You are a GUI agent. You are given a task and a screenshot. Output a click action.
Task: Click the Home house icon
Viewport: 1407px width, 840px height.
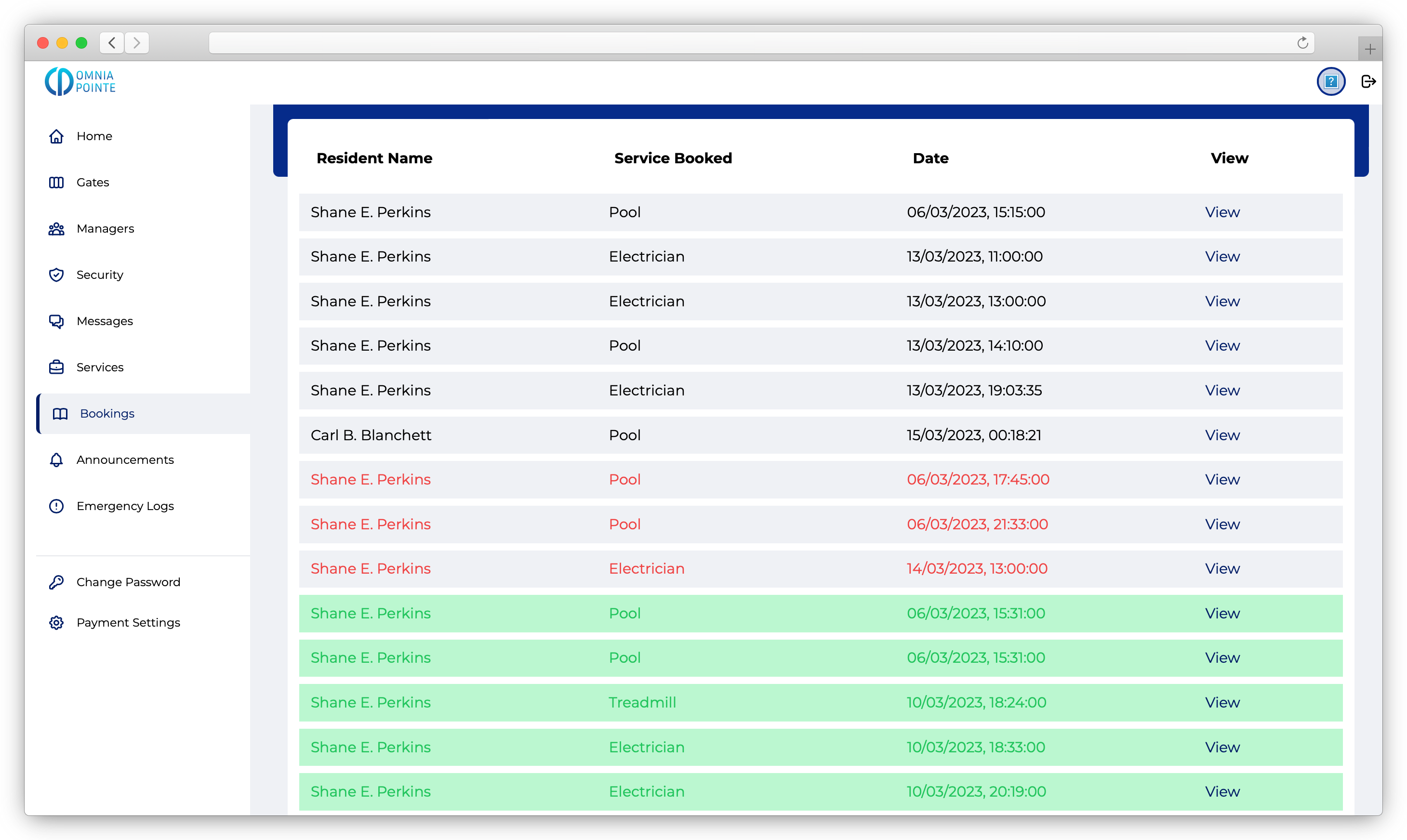[56, 136]
